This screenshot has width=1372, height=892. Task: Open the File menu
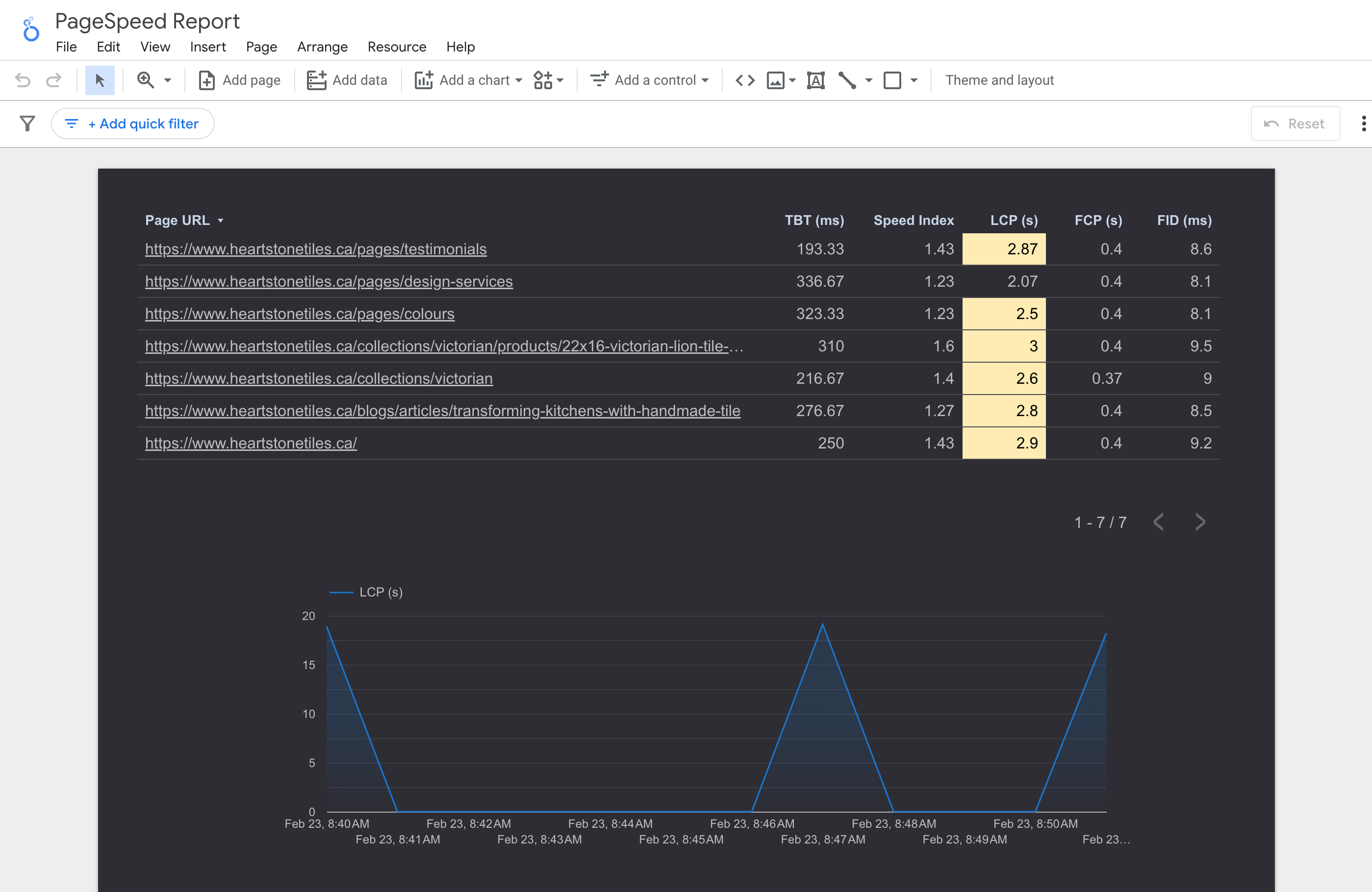coord(66,47)
